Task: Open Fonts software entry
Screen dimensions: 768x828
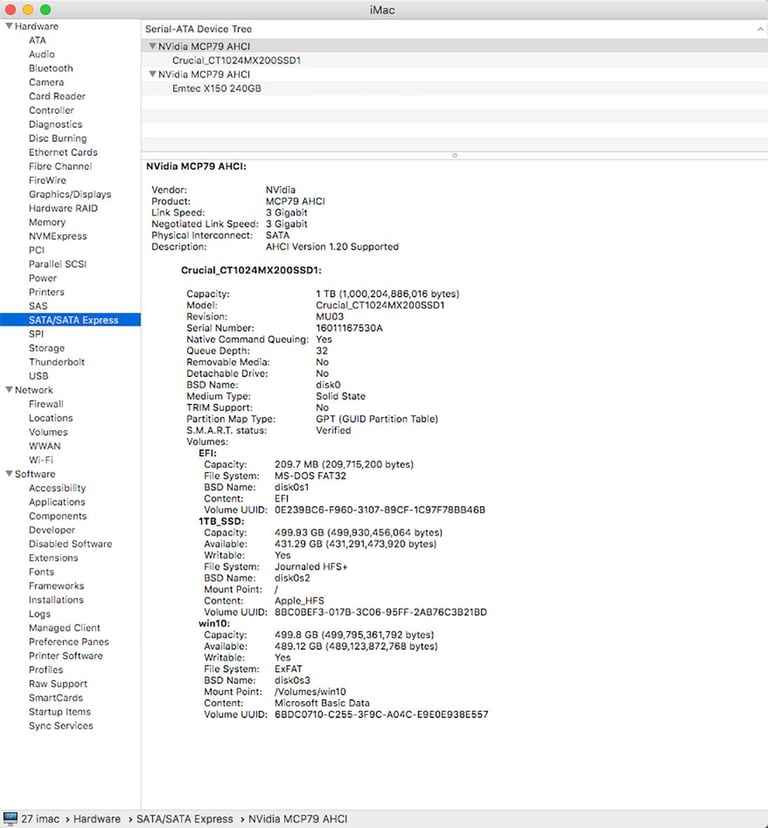Action: click(41, 572)
